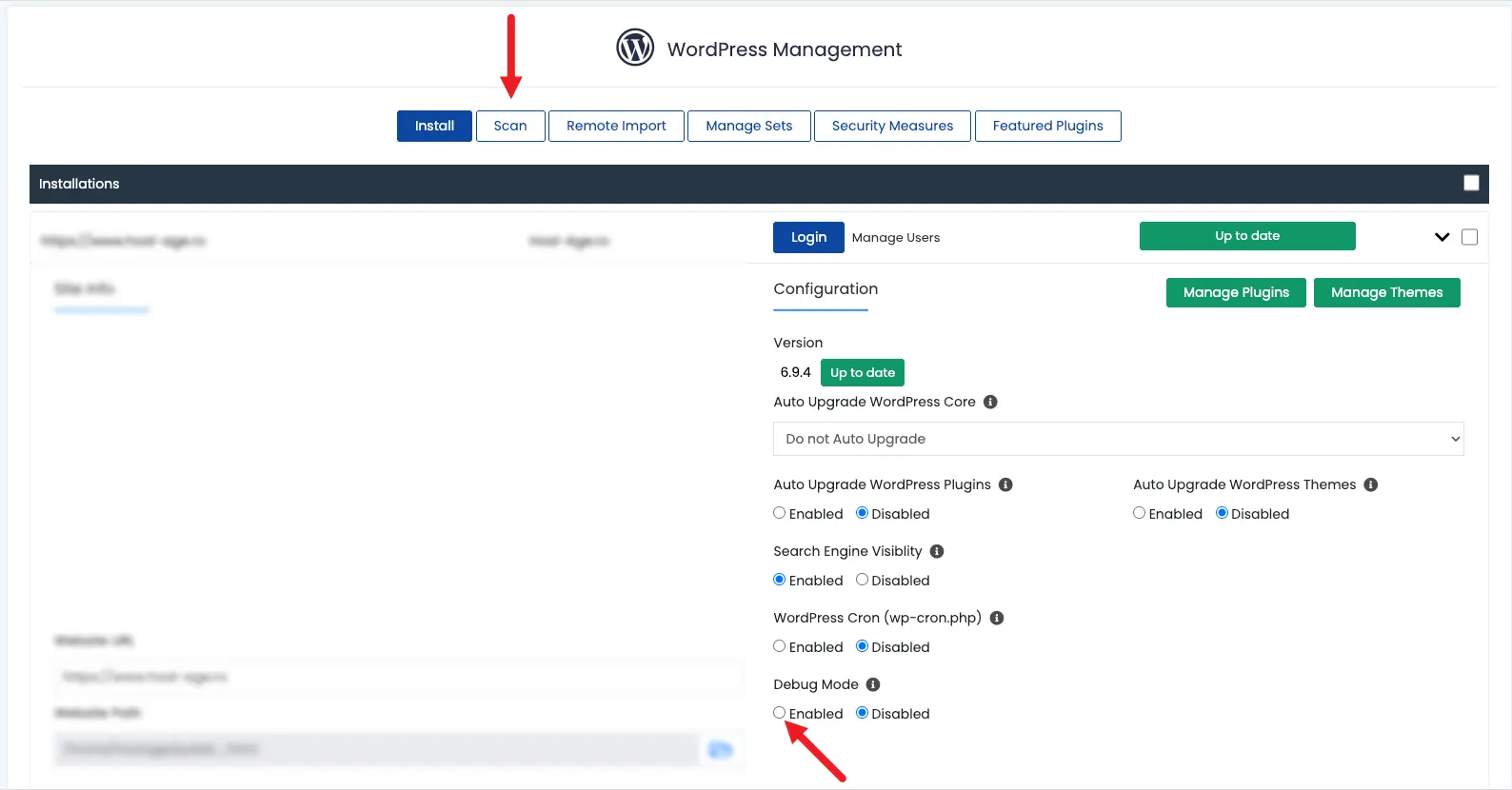Click the blue Login button
The height and width of the screenshot is (790, 1512).
pyautogui.click(x=808, y=237)
